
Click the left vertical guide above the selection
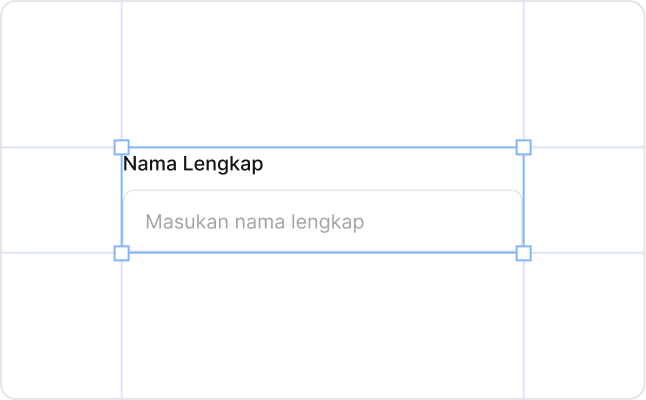click(122, 70)
